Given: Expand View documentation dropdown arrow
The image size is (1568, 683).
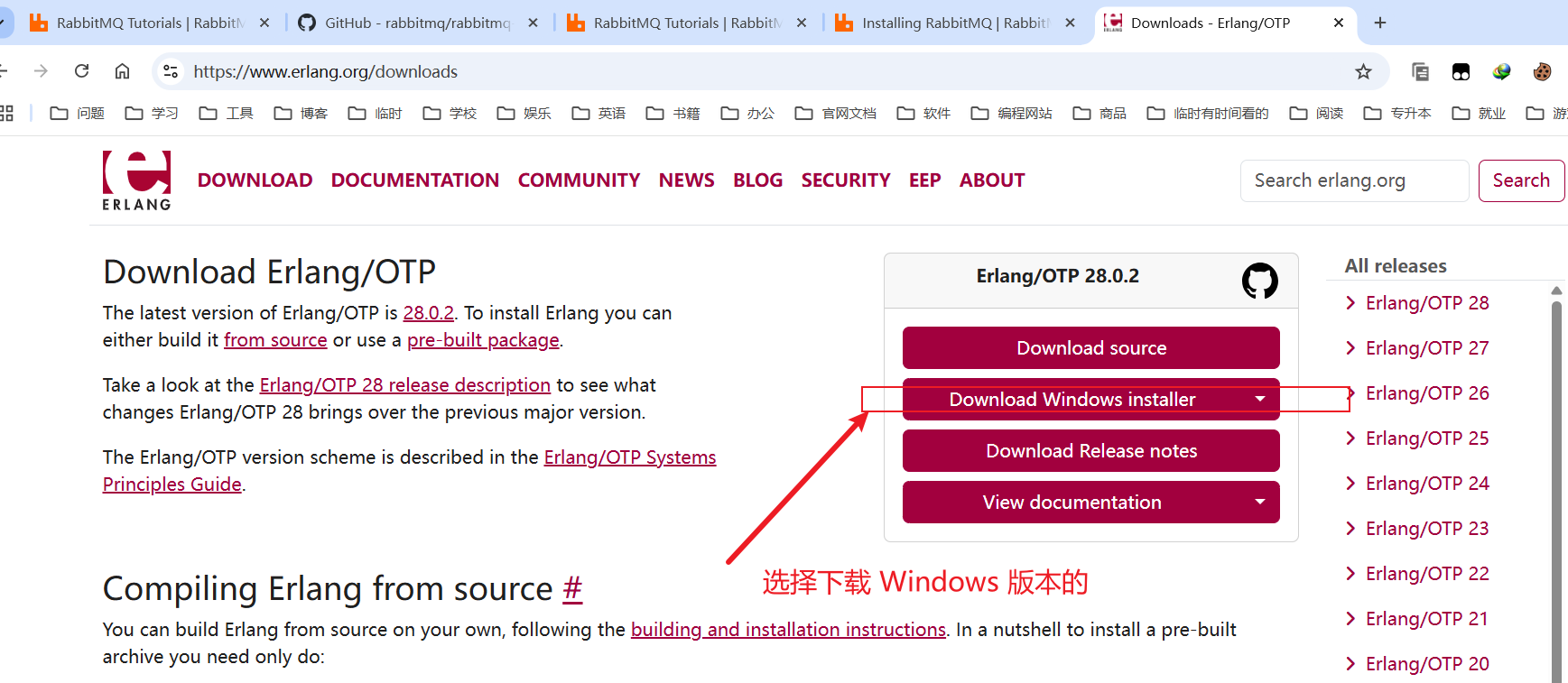Looking at the screenshot, I should click(x=1260, y=502).
